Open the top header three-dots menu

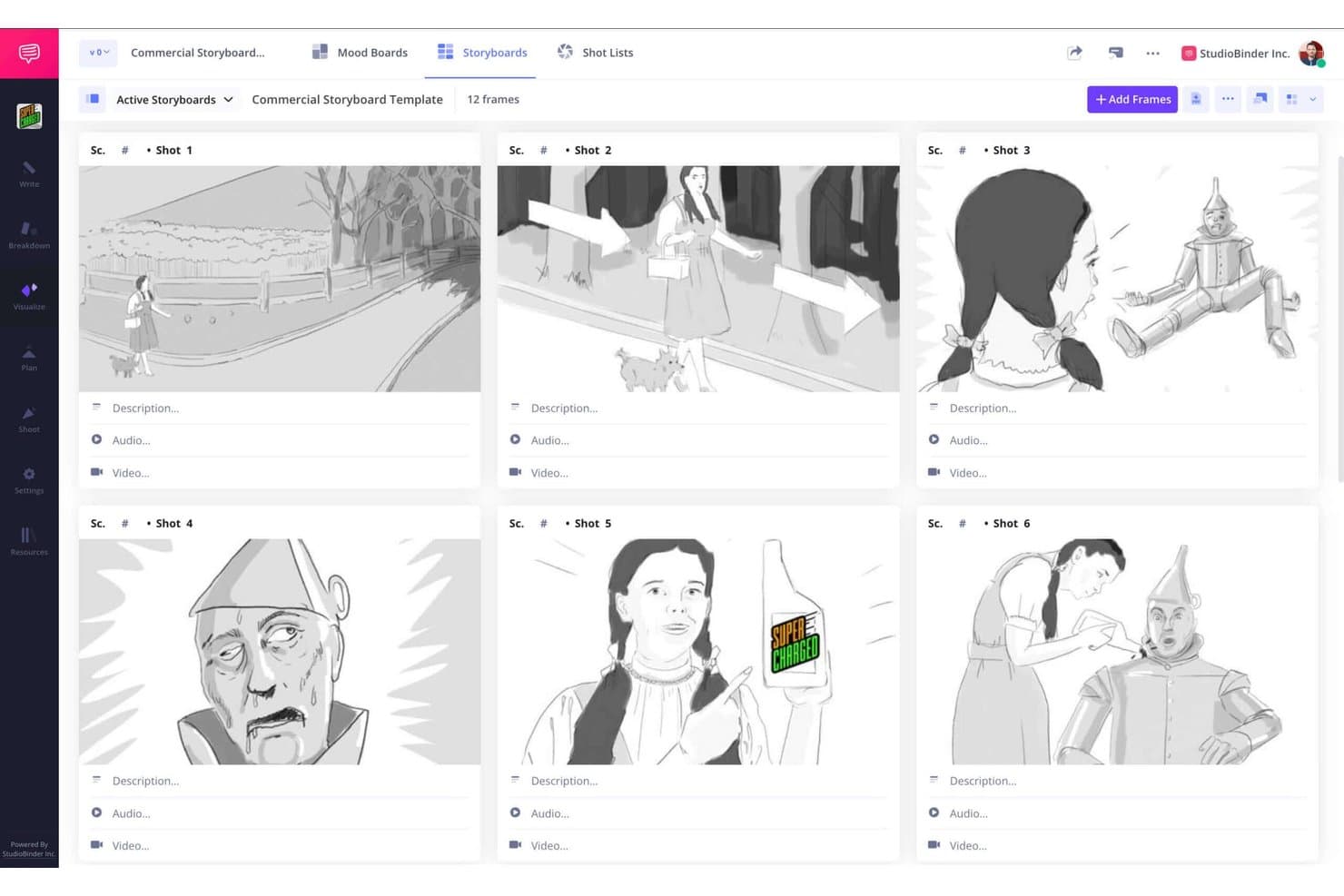[1153, 54]
